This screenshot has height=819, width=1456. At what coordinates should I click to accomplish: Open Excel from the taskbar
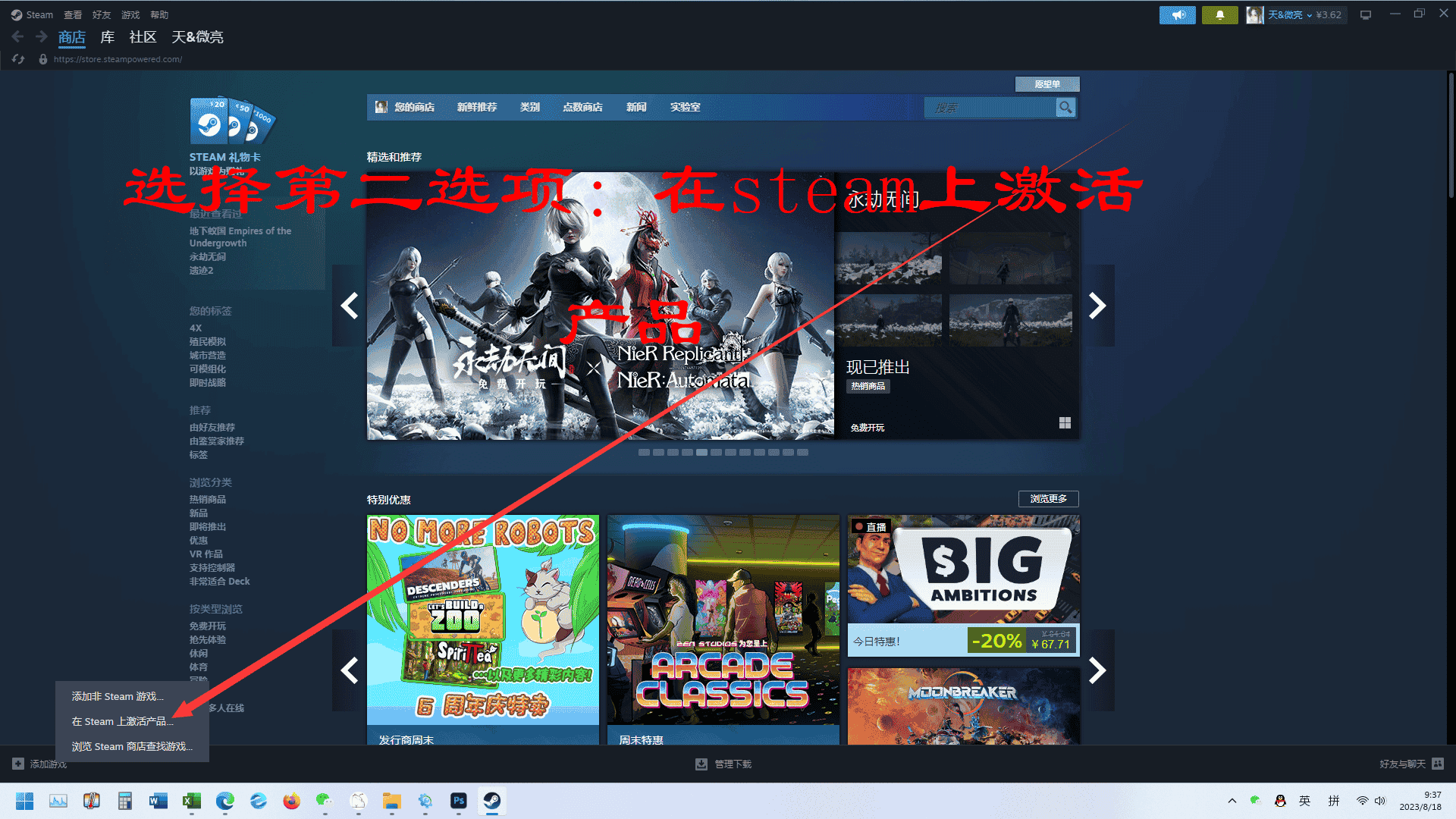[192, 801]
